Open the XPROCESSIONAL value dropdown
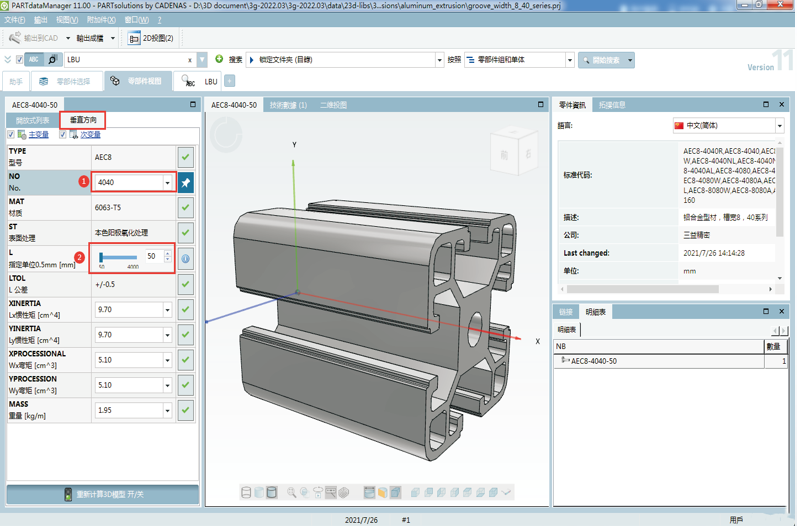Screen dimensions: 797x526 click(167, 360)
